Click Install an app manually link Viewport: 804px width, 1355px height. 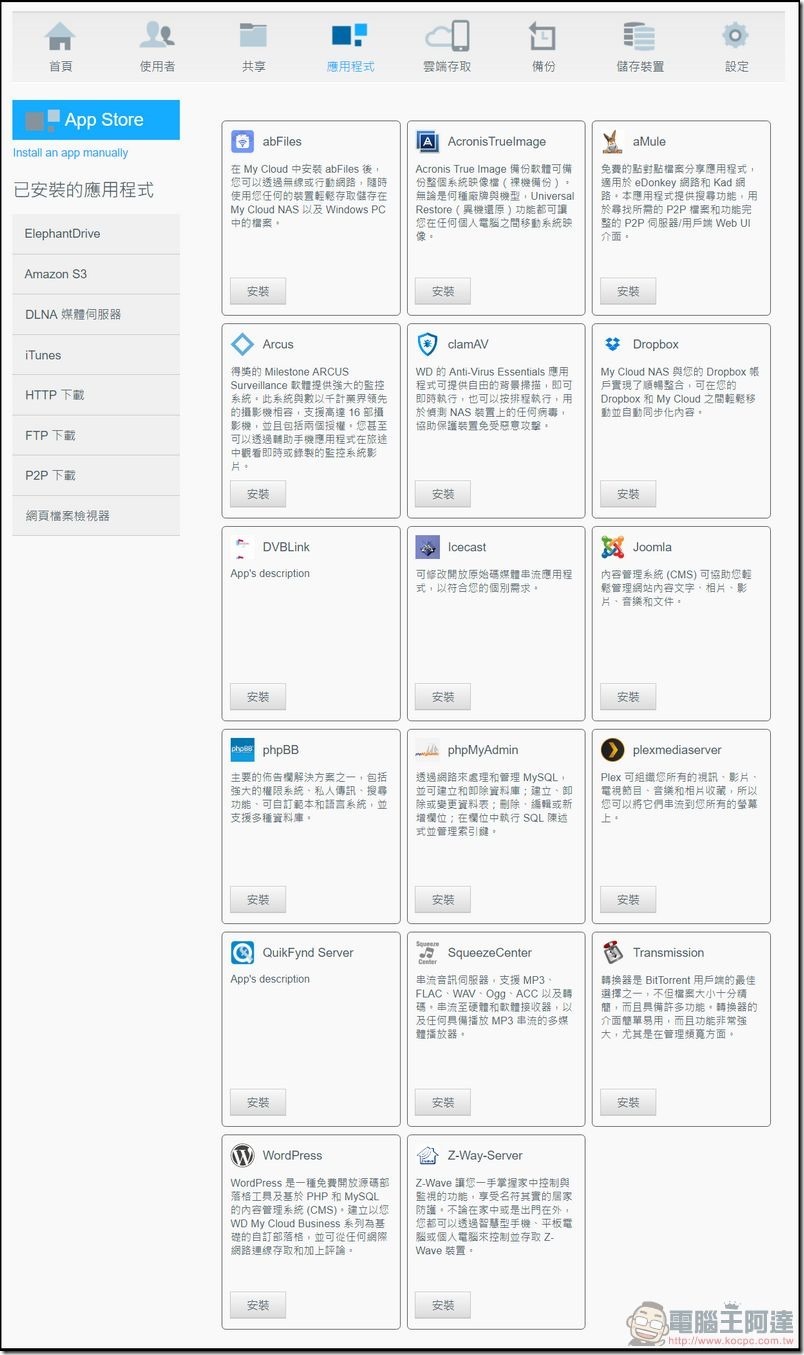point(70,153)
